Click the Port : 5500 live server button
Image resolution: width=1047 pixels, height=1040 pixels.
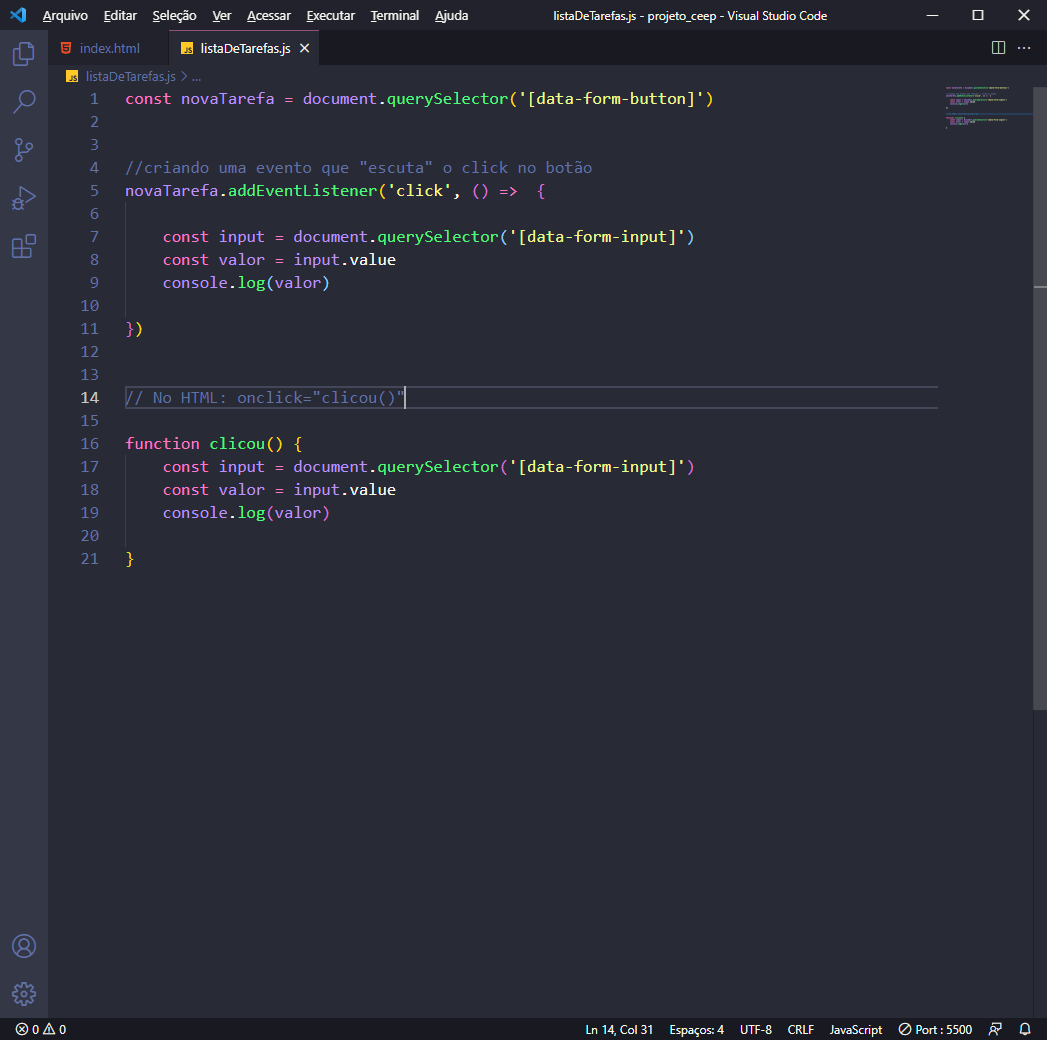point(935,1029)
